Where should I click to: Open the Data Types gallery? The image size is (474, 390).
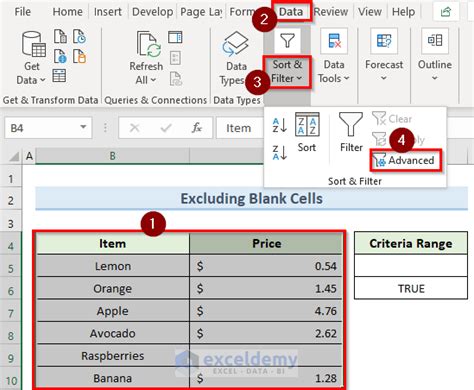[235, 57]
